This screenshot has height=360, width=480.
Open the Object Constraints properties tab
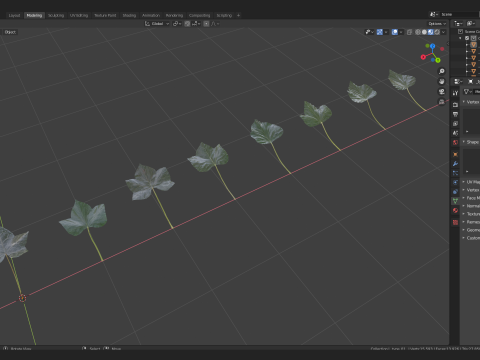pyautogui.click(x=455, y=192)
